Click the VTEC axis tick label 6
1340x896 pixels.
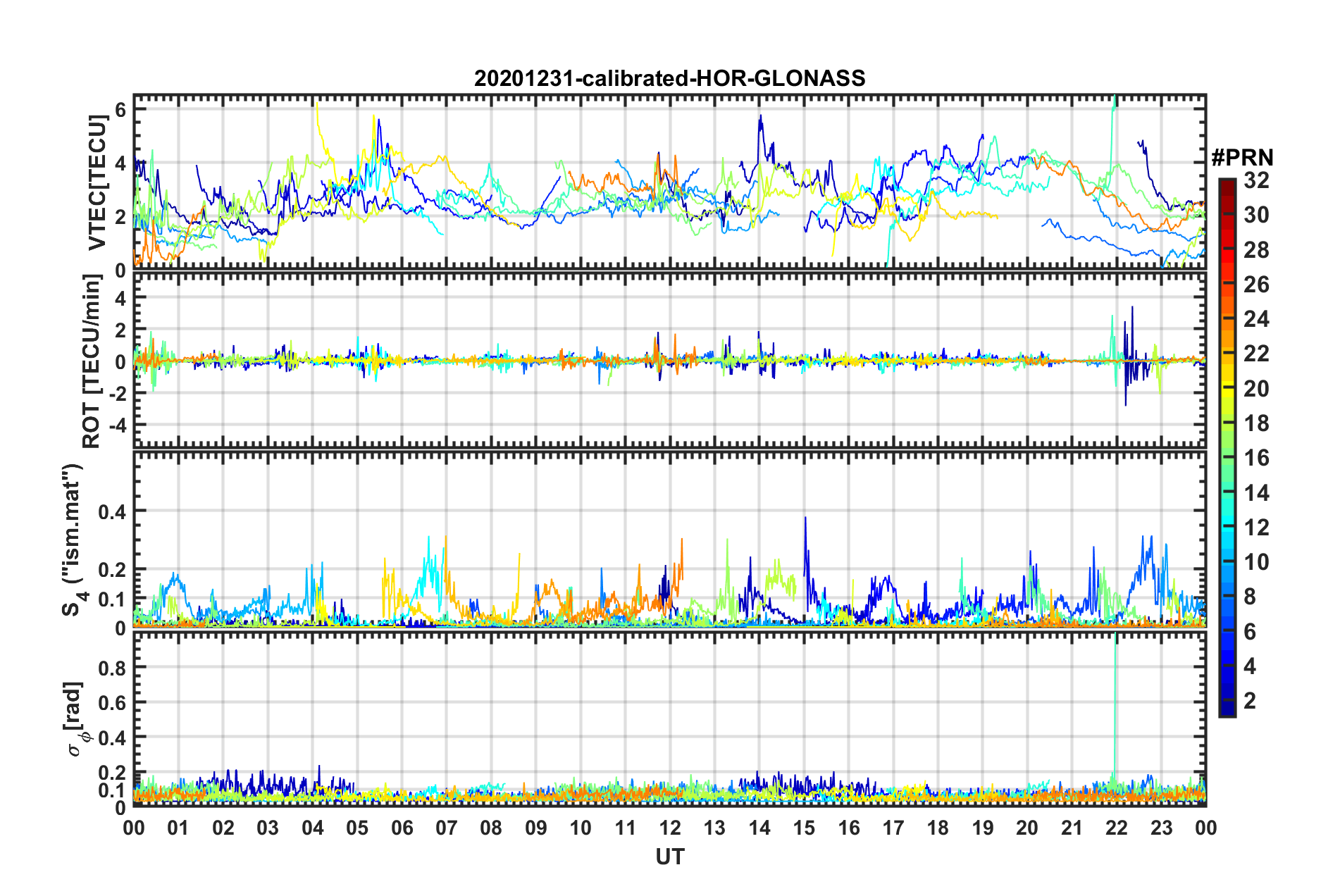point(120,109)
